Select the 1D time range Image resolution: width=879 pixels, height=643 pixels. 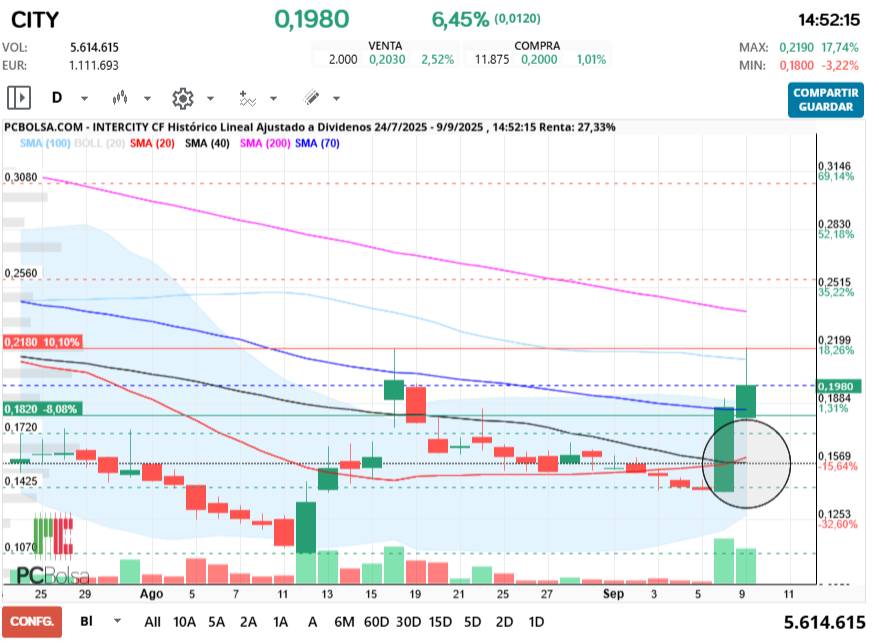click(536, 622)
